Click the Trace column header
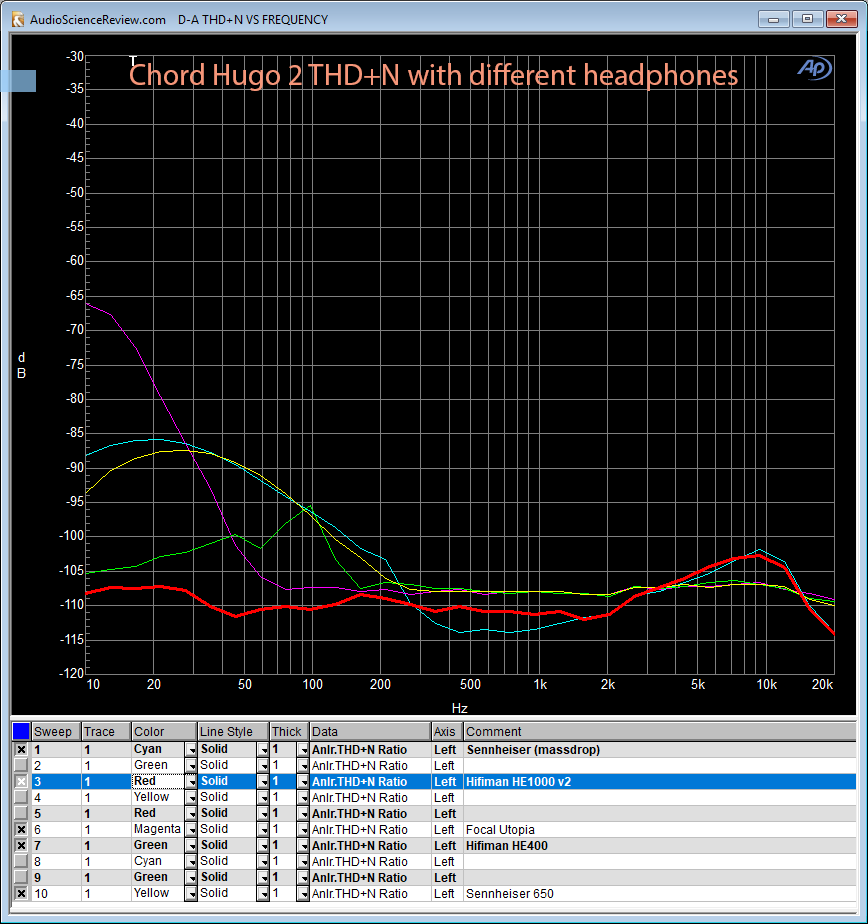Viewport: 868px width, 924px height. [106, 731]
